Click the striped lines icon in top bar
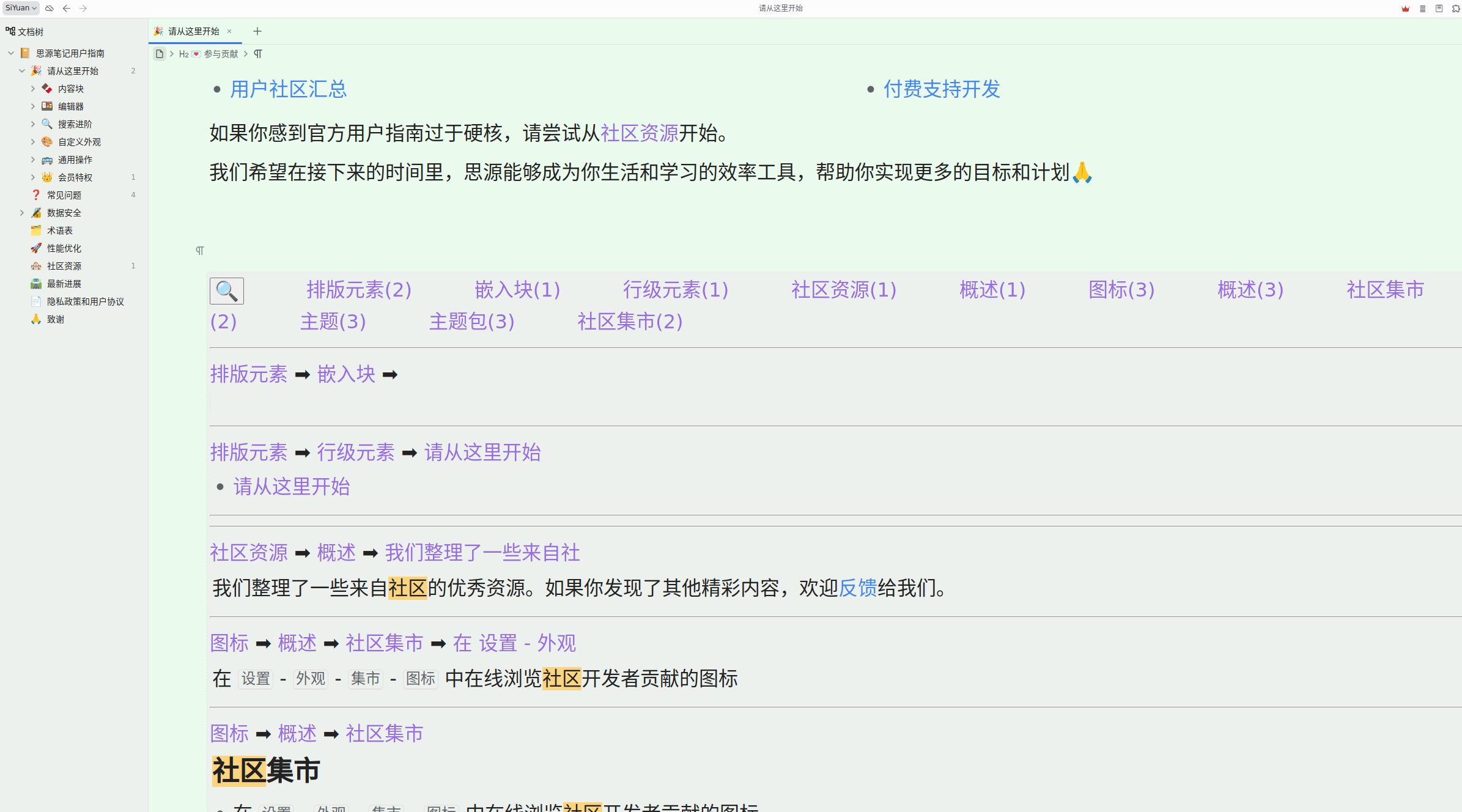 tap(1422, 9)
